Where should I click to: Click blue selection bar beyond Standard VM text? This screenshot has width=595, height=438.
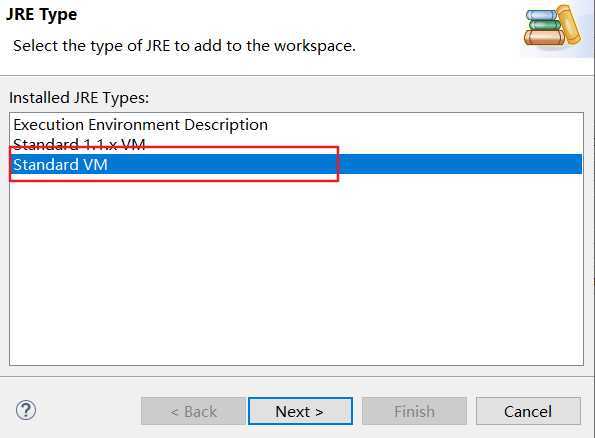[x=455, y=164]
